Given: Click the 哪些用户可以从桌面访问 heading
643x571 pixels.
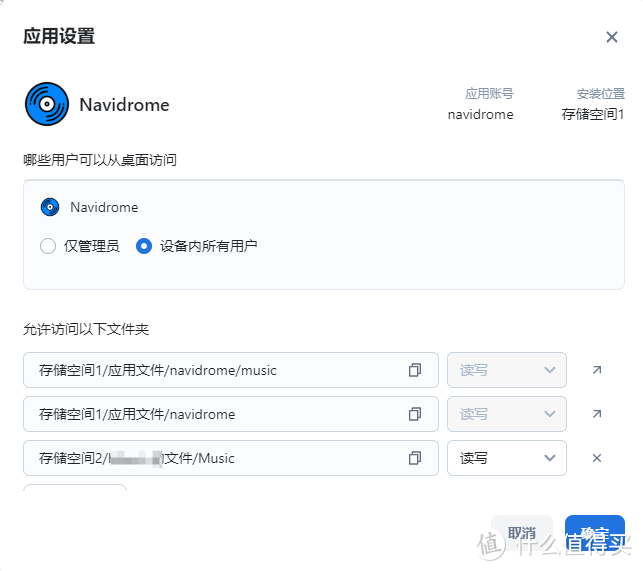Looking at the screenshot, I should (x=100, y=160).
